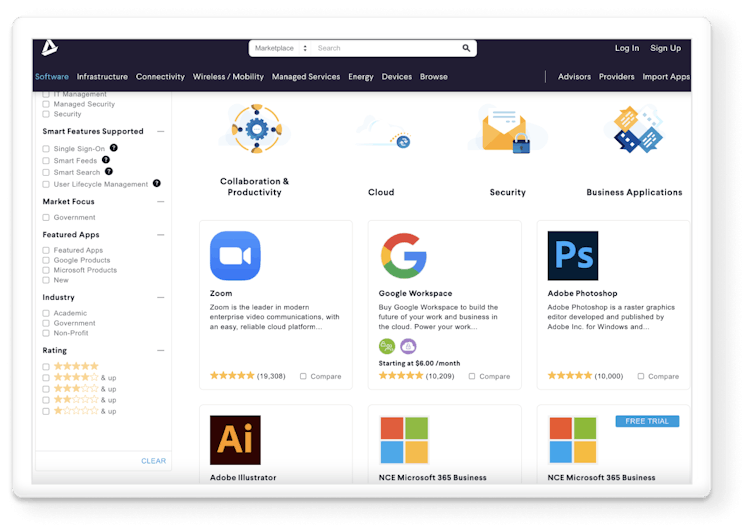Click the Zoom app camera icon
Viewport: 750px width, 532px height.
(235, 256)
